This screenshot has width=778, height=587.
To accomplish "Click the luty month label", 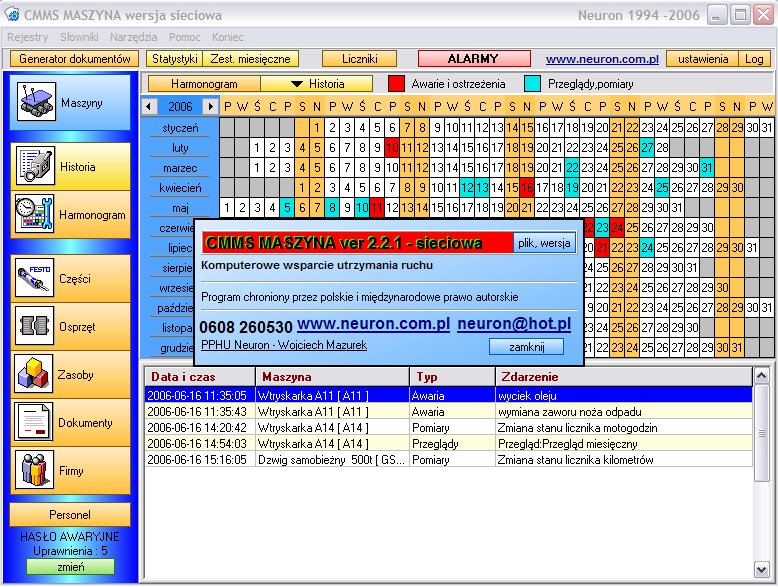I will point(180,147).
